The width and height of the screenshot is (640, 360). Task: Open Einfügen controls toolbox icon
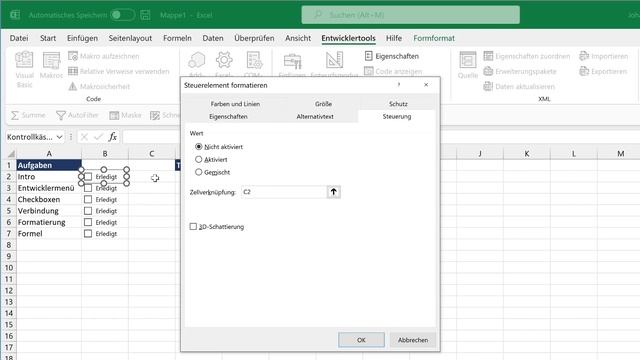pos(292,61)
